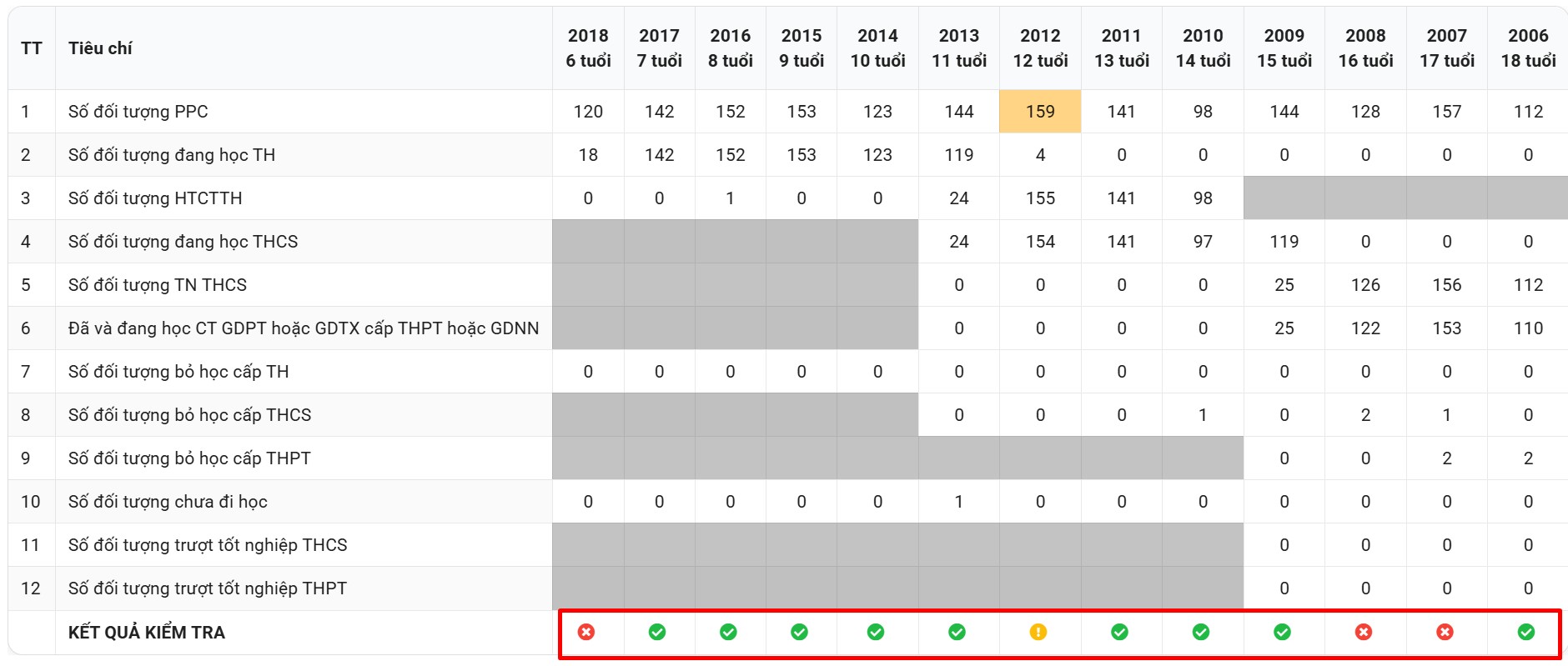
Task: Click the green check icon under 2009
Action: (1282, 632)
